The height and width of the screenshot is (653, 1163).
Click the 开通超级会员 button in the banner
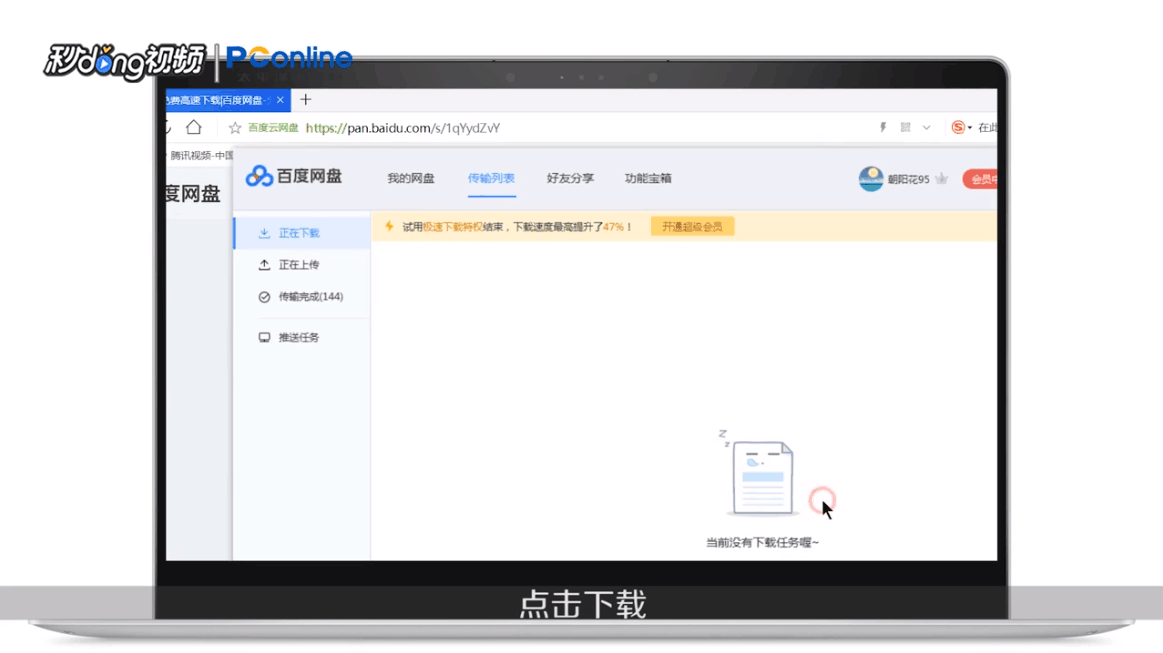pyautogui.click(x=692, y=227)
